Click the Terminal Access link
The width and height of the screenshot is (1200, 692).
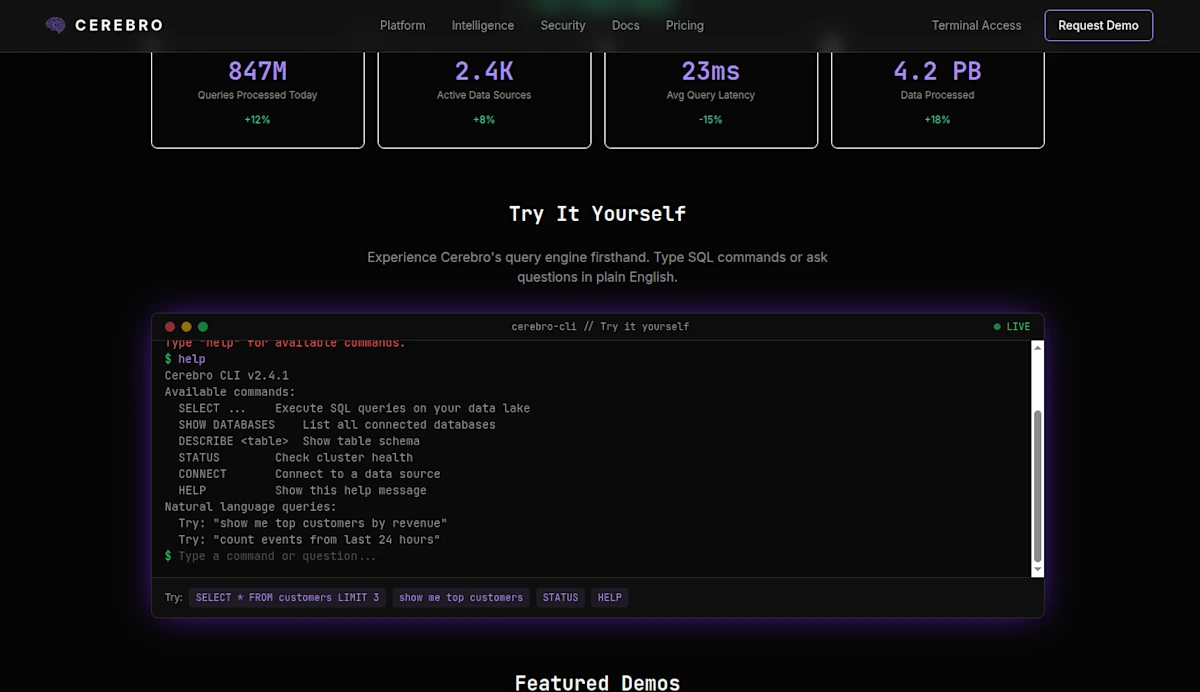click(x=977, y=25)
